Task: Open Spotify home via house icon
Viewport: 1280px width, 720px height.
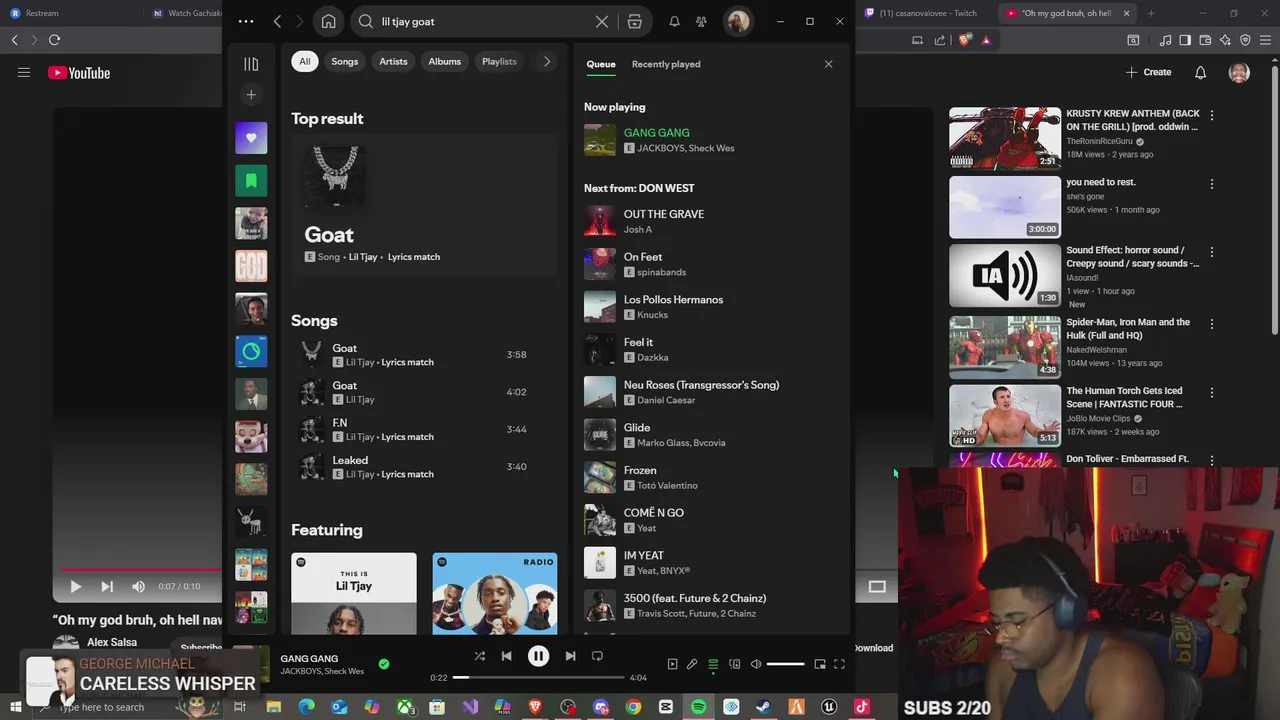Action: [328, 21]
